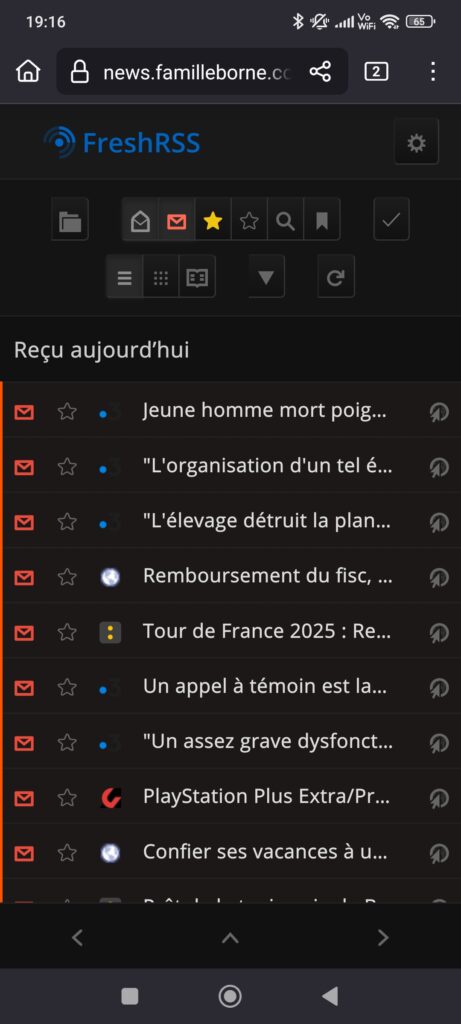
Task: Open the feed categories folder panel
Action: (x=70, y=219)
